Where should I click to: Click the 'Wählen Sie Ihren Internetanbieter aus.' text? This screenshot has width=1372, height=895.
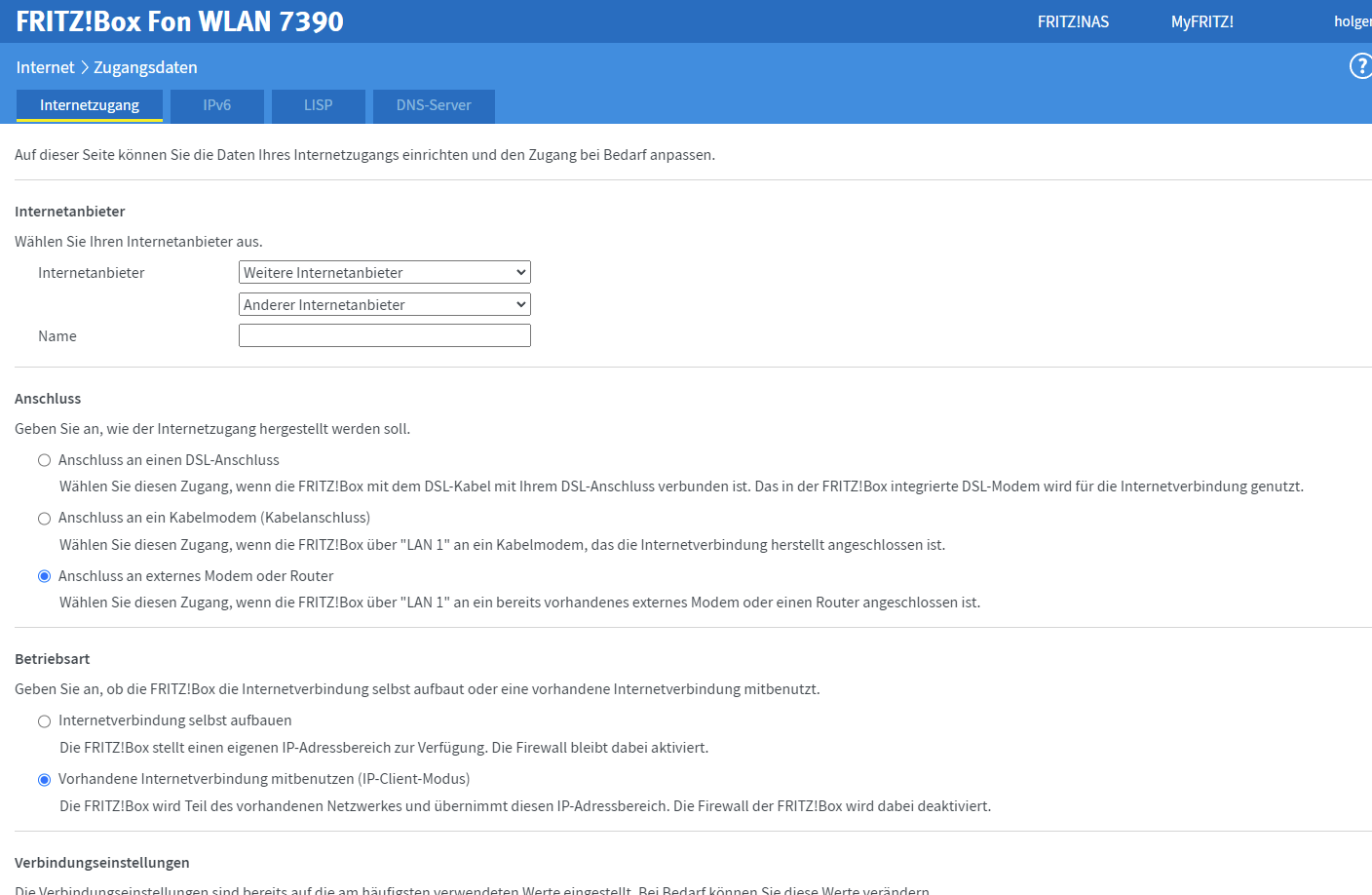138,242
